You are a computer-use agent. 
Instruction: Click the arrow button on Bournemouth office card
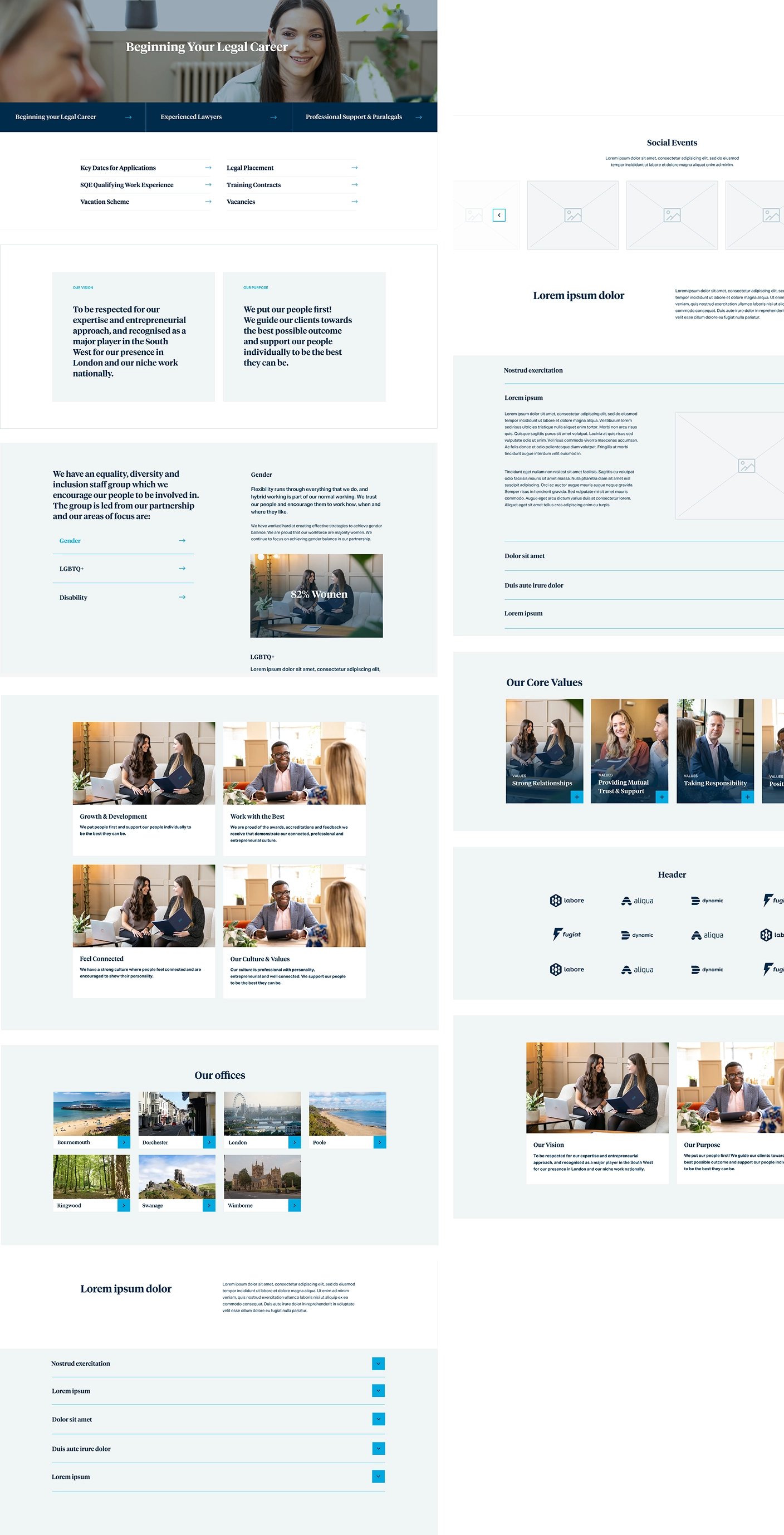point(124,1142)
